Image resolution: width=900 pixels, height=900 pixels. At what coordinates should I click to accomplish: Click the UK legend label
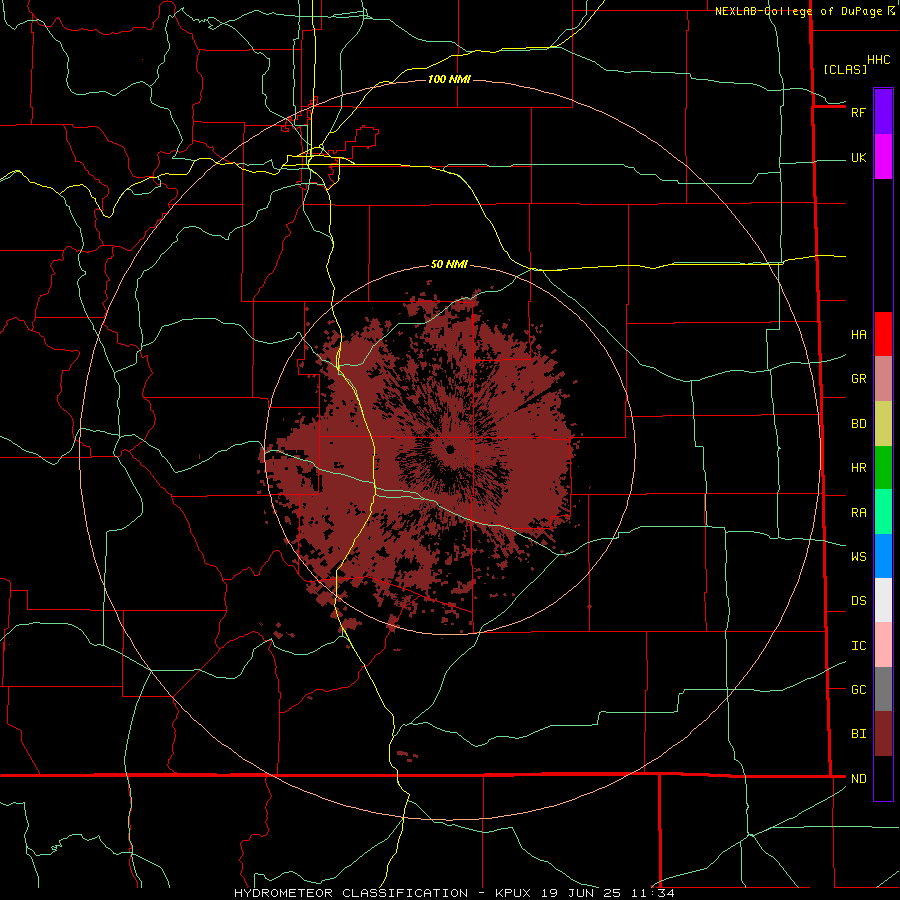pyautogui.click(x=859, y=157)
